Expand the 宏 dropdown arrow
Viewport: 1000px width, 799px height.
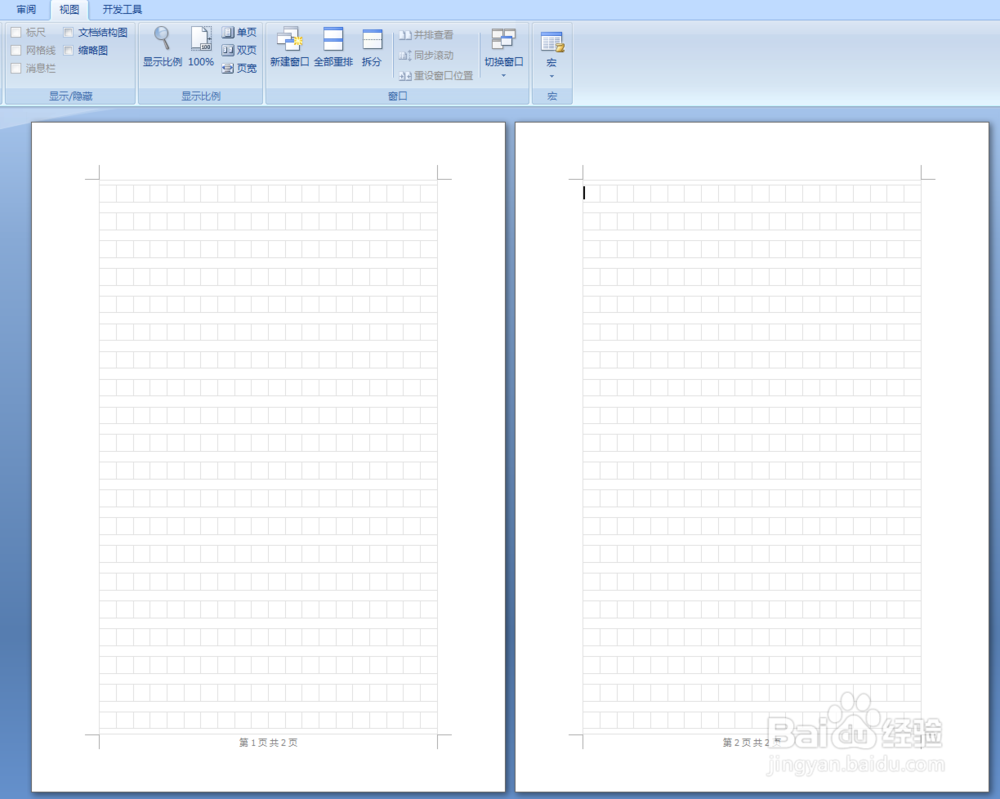pos(552,77)
